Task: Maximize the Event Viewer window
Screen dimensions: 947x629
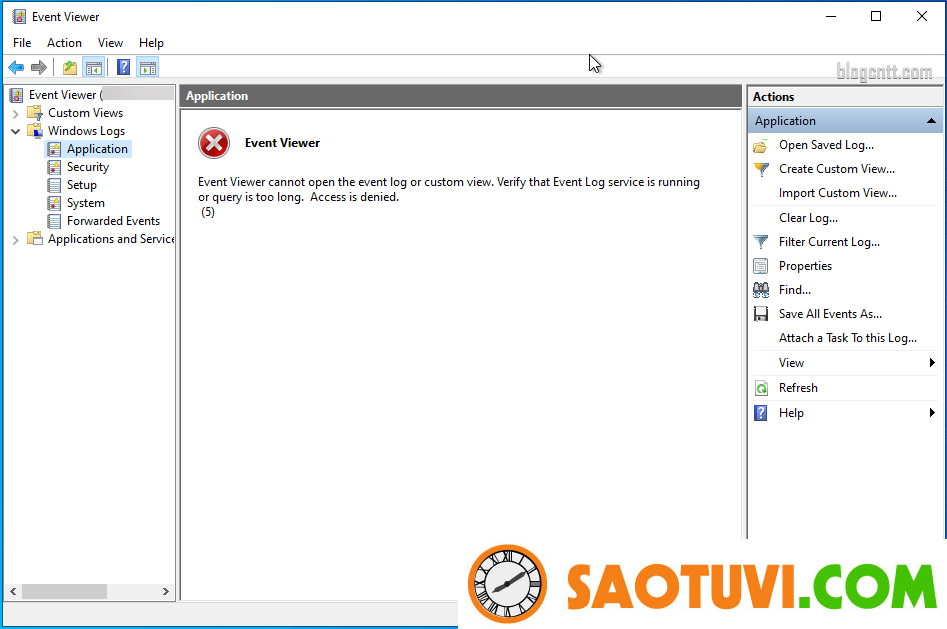Action: coord(876,16)
